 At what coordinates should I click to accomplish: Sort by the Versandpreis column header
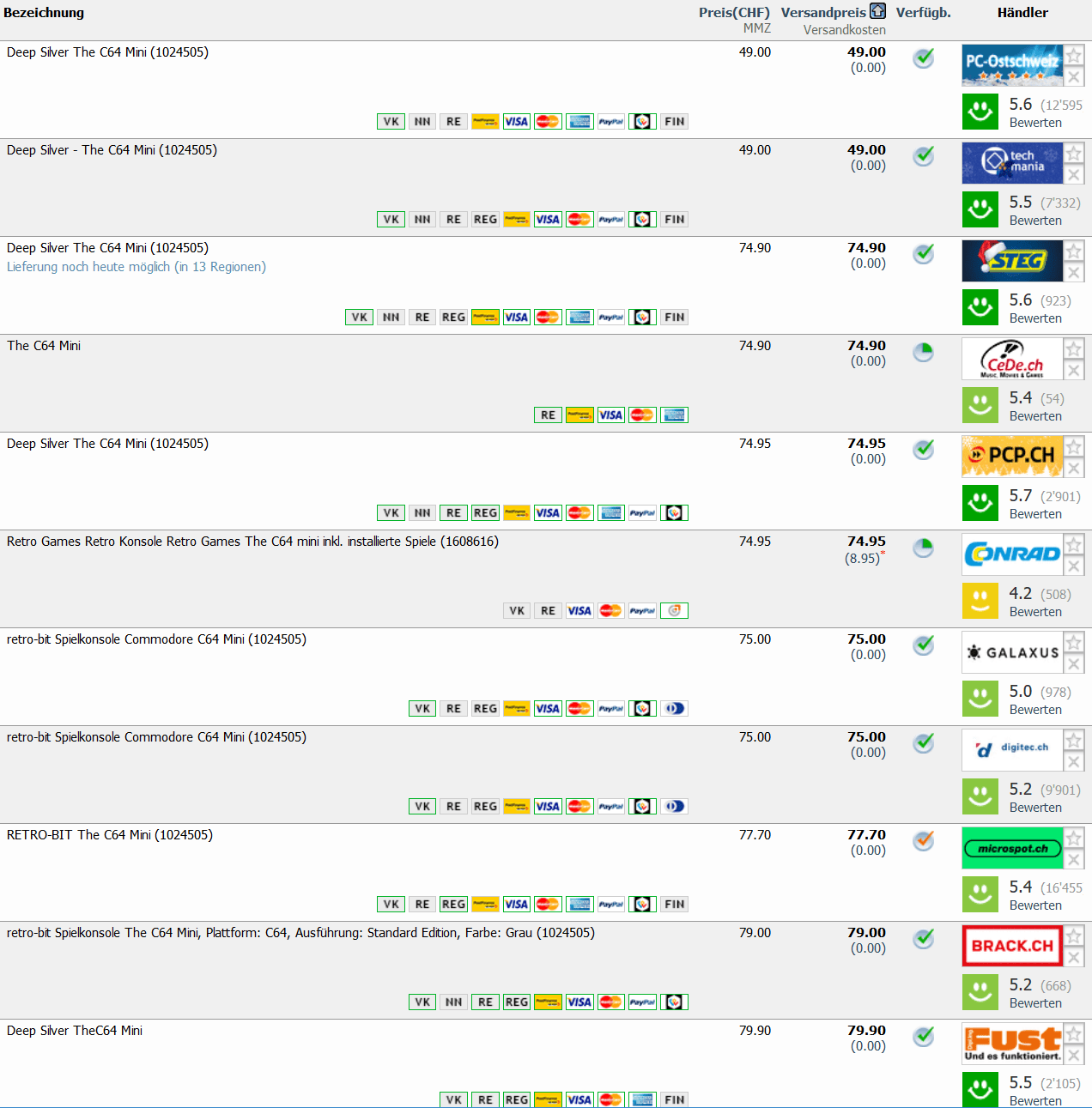coord(823,13)
